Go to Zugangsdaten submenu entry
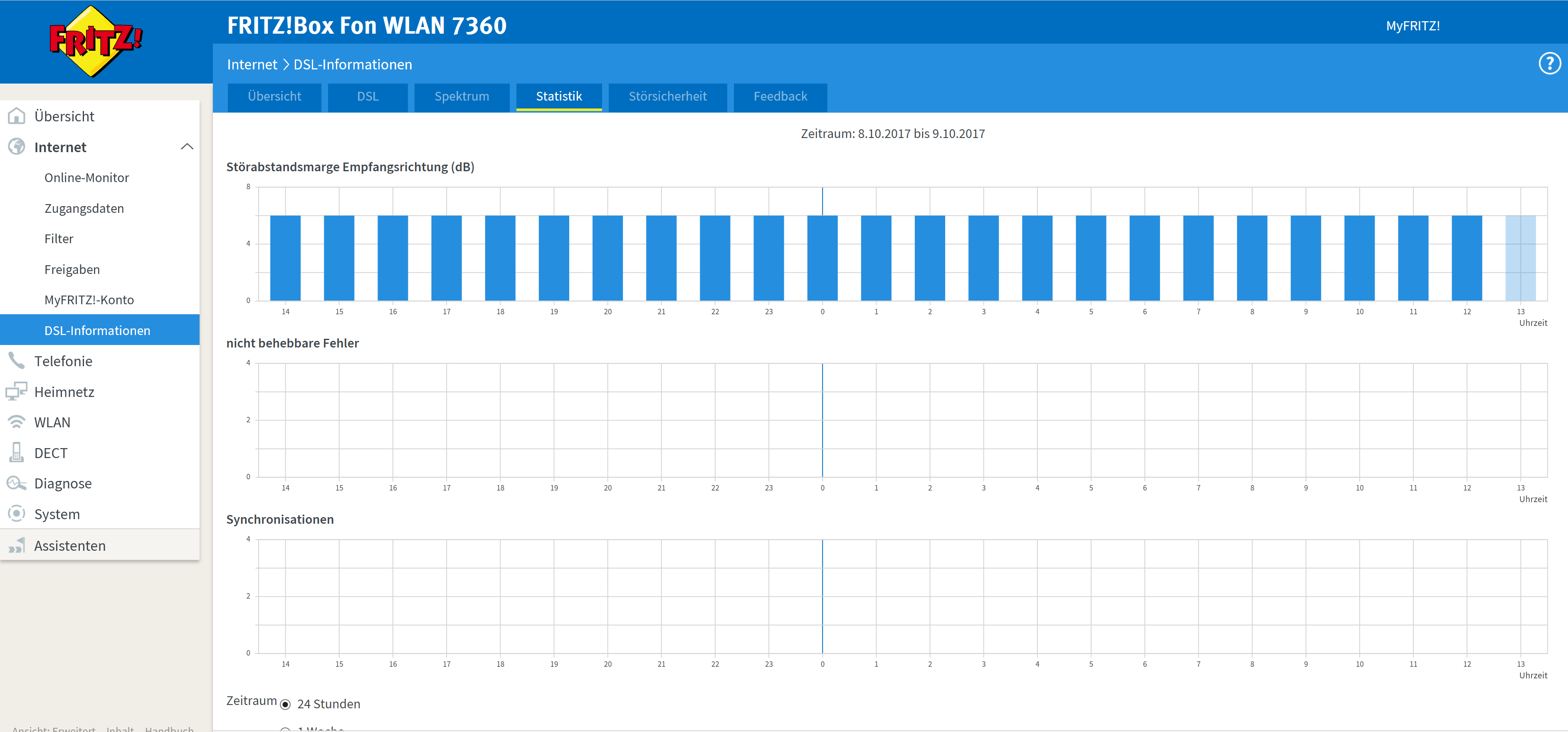This screenshot has width=1568, height=732. pyautogui.click(x=84, y=208)
